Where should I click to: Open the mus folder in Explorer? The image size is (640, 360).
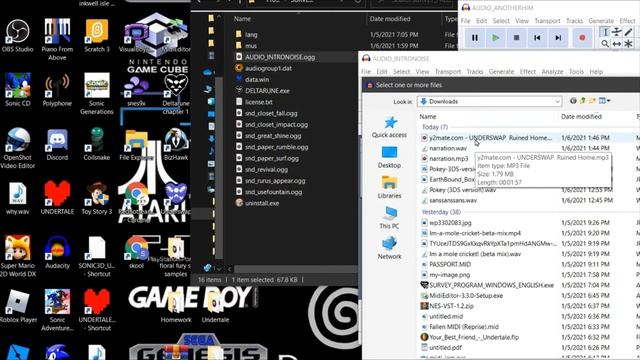(x=251, y=46)
